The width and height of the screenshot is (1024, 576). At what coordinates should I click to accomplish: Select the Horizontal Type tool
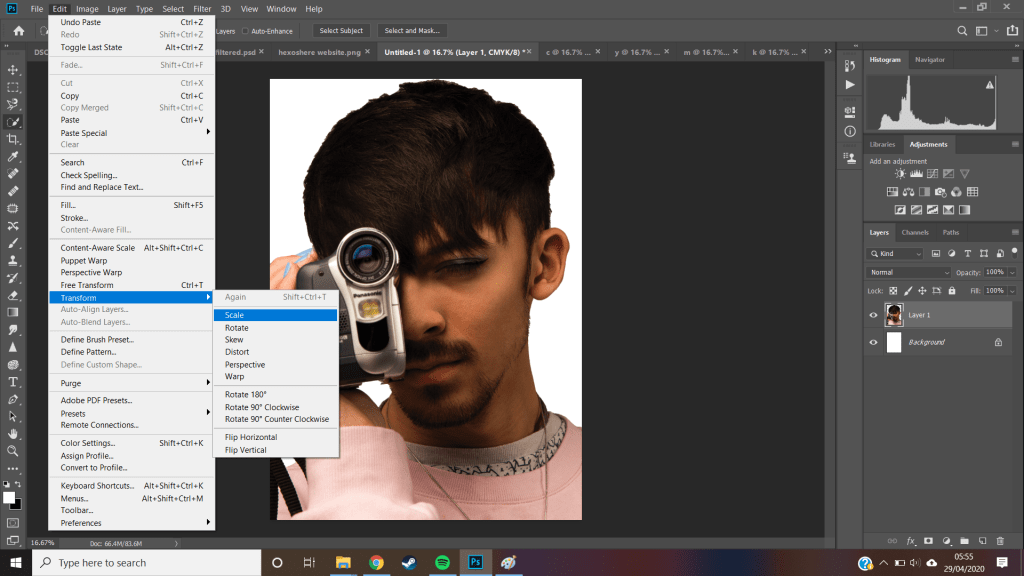(x=14, y=382)
